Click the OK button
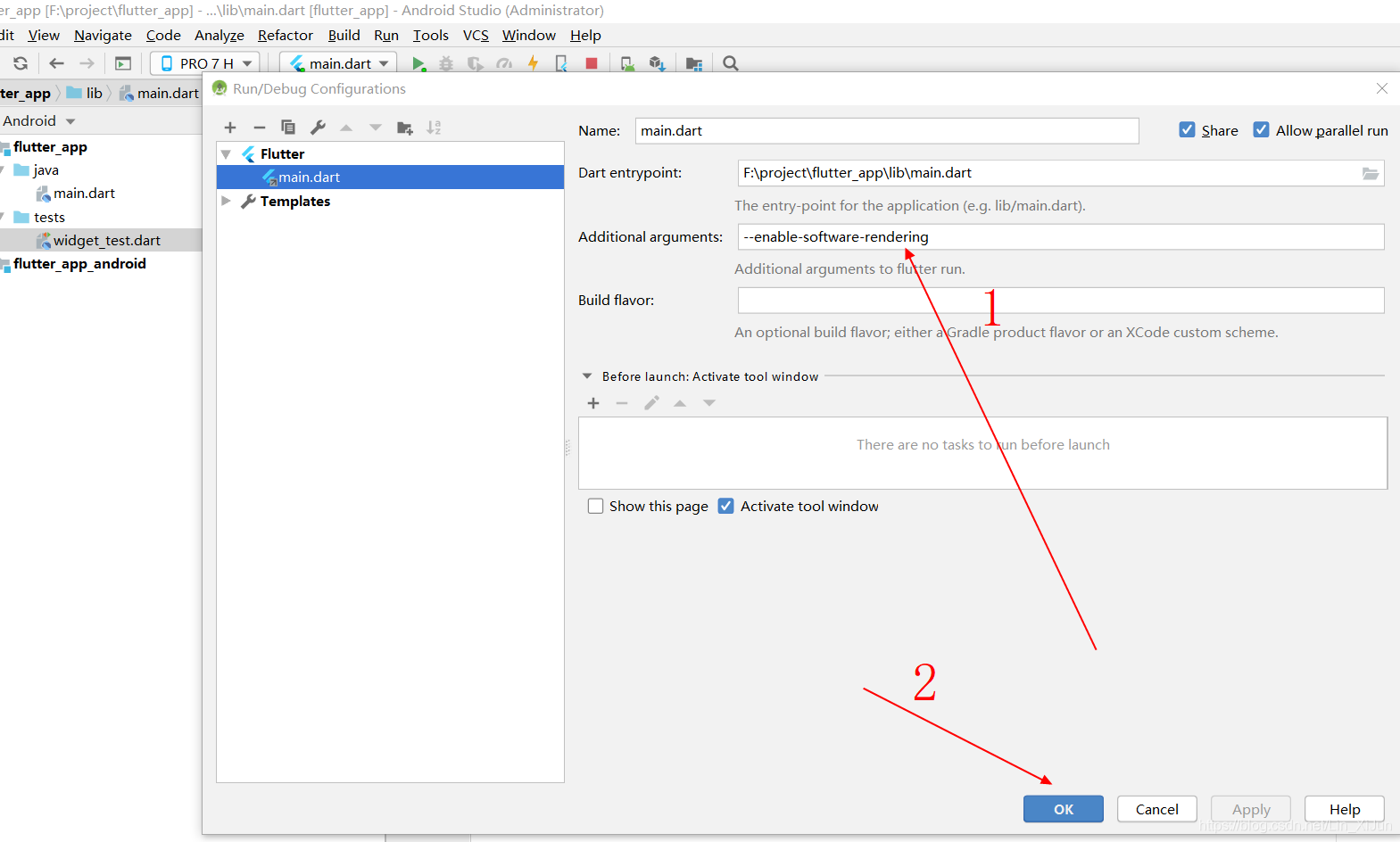1400x842 pixels. pos(1064,809)
